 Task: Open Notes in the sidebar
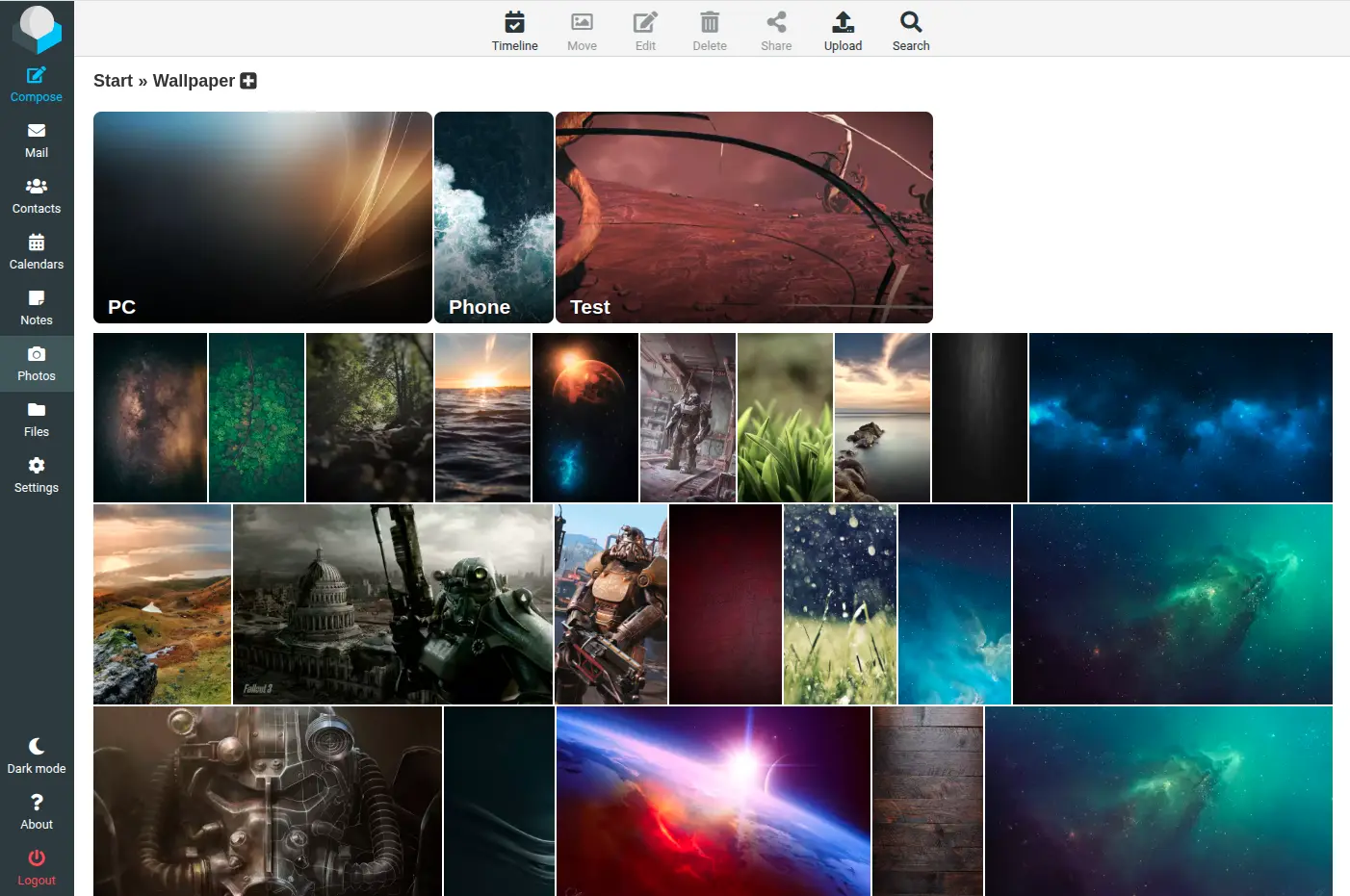coord(37,308)
